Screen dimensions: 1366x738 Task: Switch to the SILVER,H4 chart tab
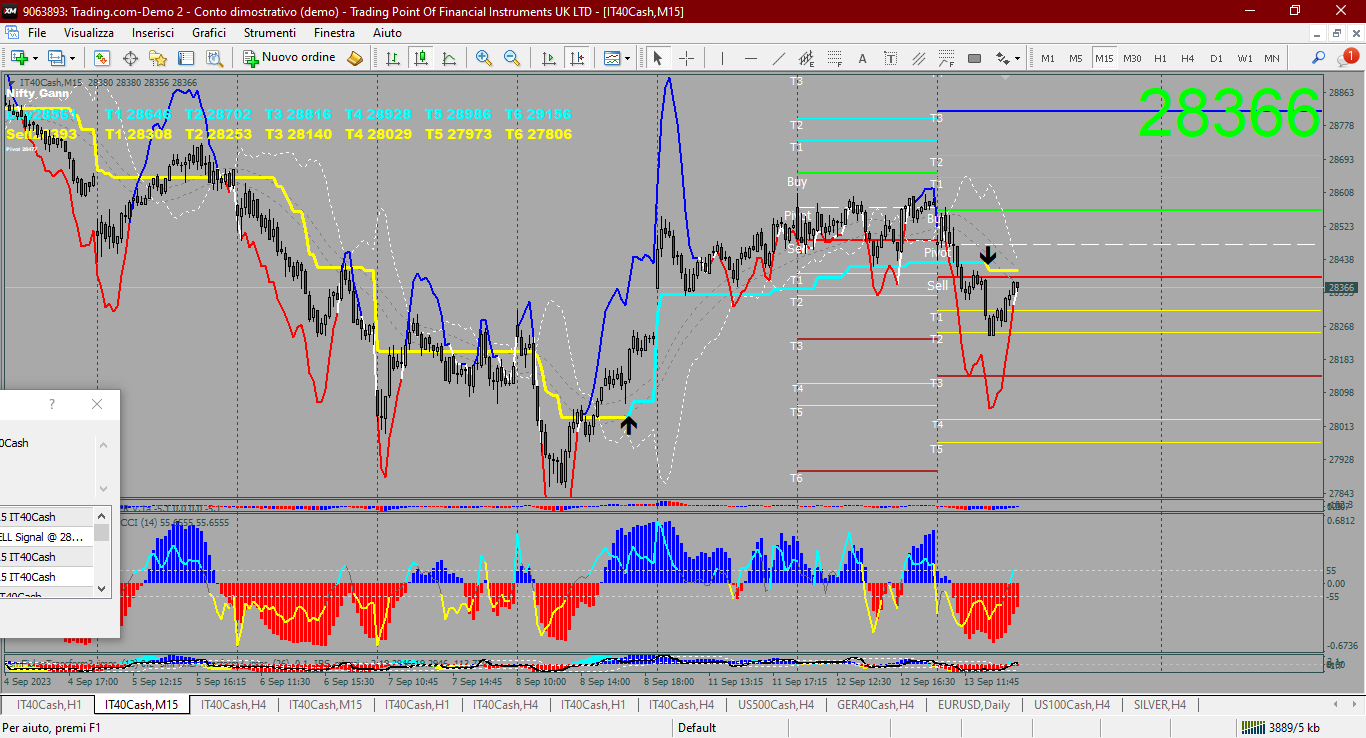click(1160, 705)
